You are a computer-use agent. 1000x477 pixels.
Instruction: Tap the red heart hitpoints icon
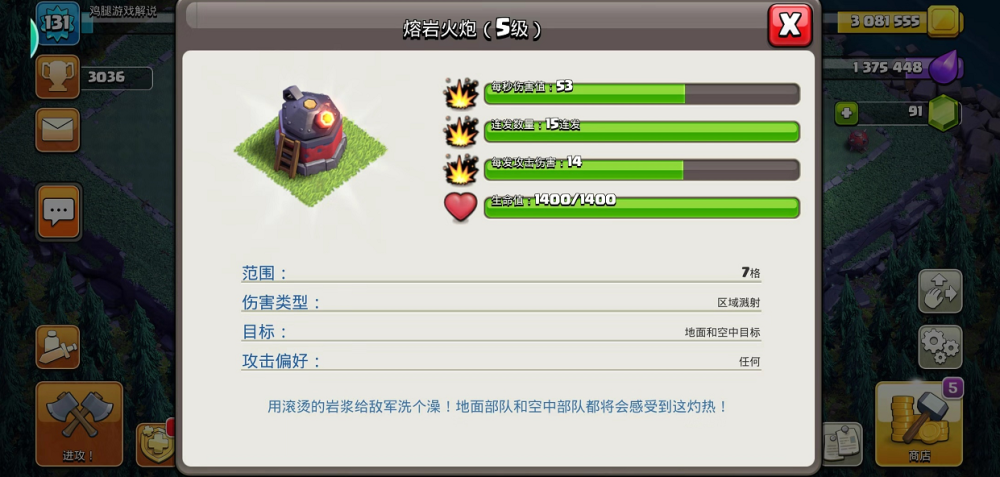click(460, 207)
